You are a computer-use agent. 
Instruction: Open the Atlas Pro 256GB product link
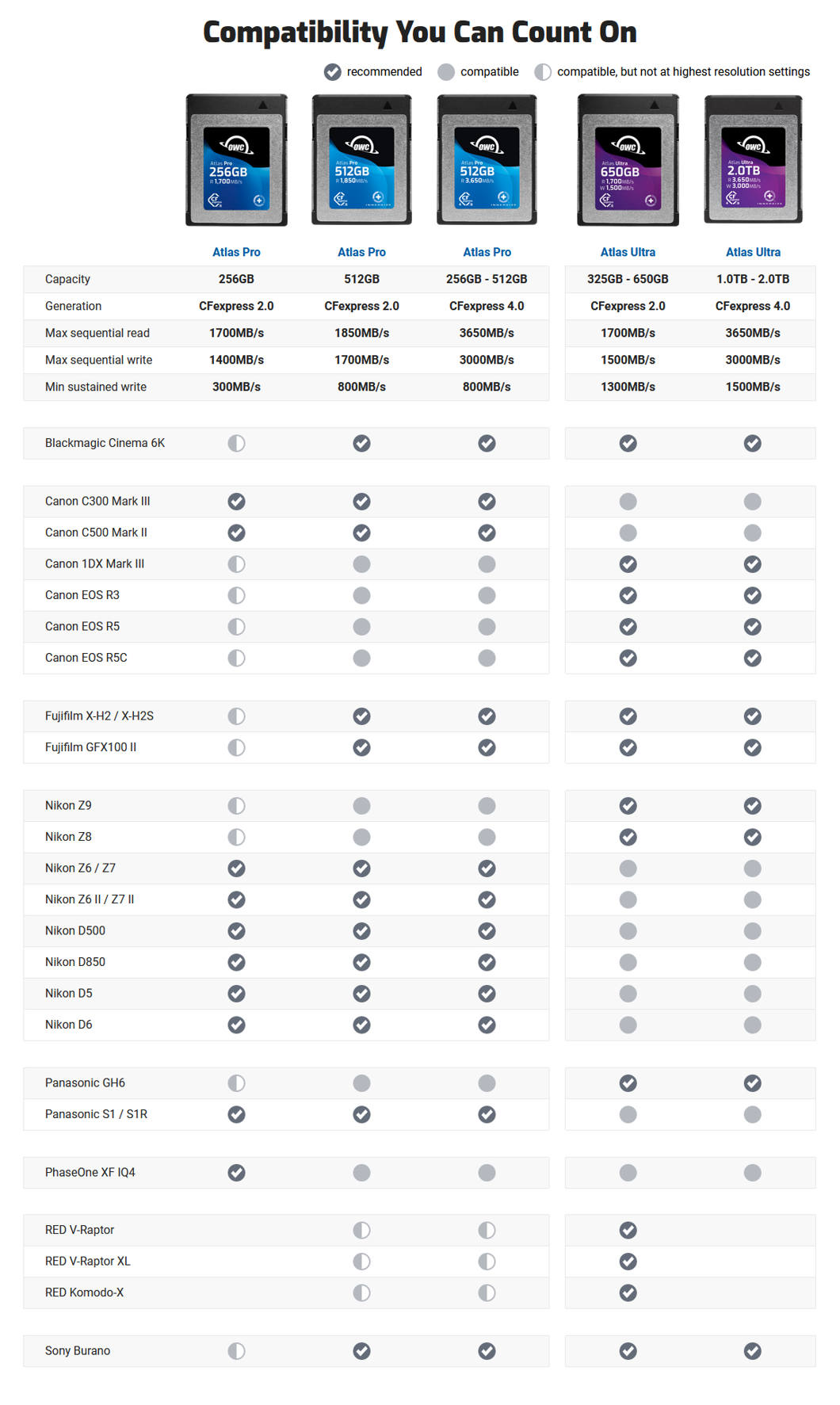click(x=236, y=252)
